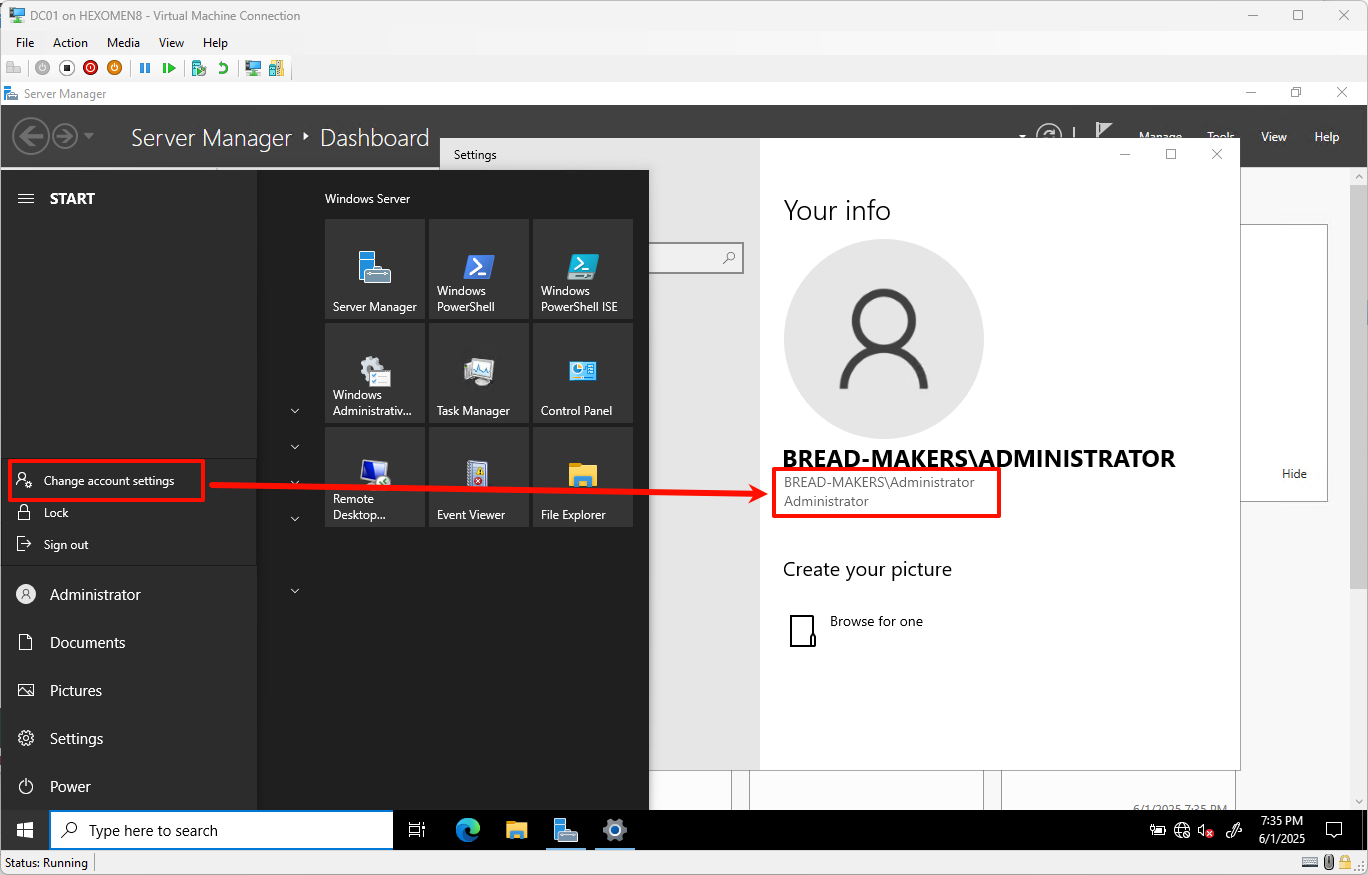Launch the Windows PowerShell tile
The height and width of the screenshot is (875, 1368).
pyautogui.click(x=479, y=269)
